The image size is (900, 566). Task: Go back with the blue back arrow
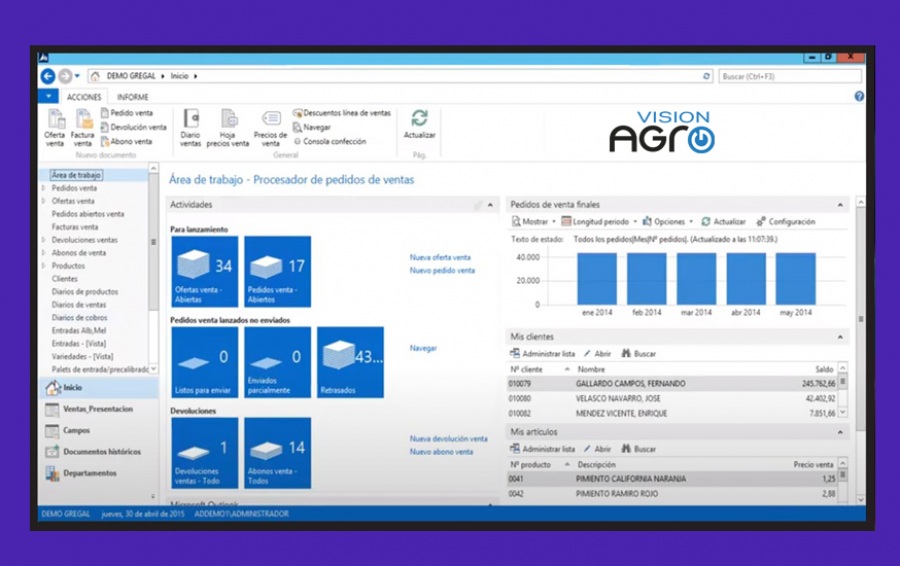point(48,76)
